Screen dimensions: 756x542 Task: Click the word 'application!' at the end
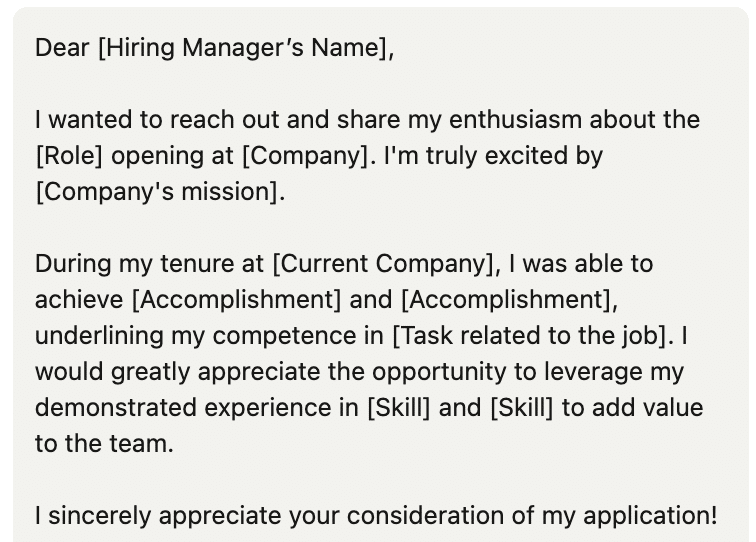pos(650,516)
